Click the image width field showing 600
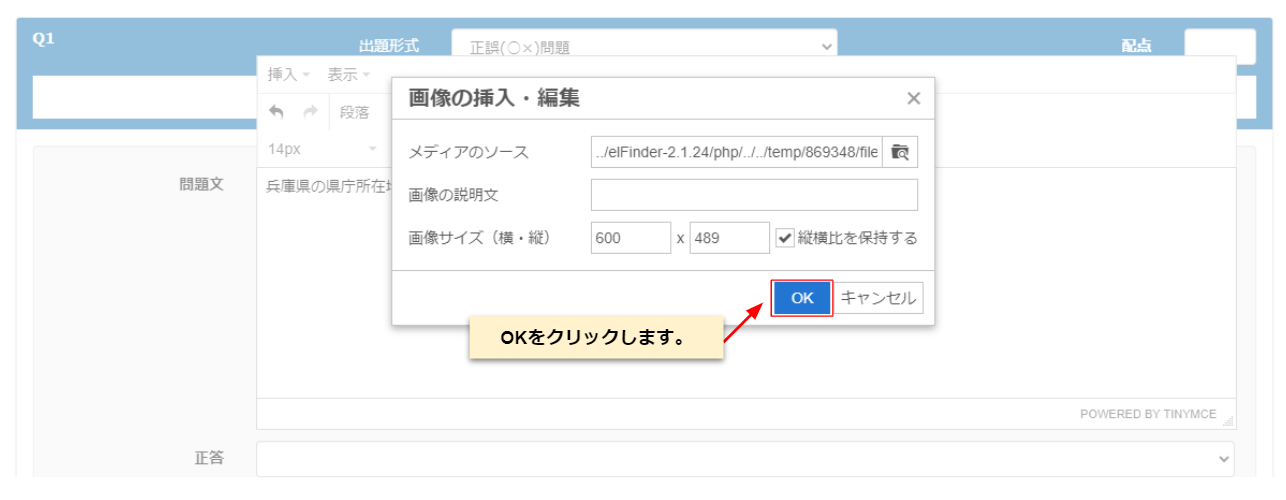 pos(630,238)
